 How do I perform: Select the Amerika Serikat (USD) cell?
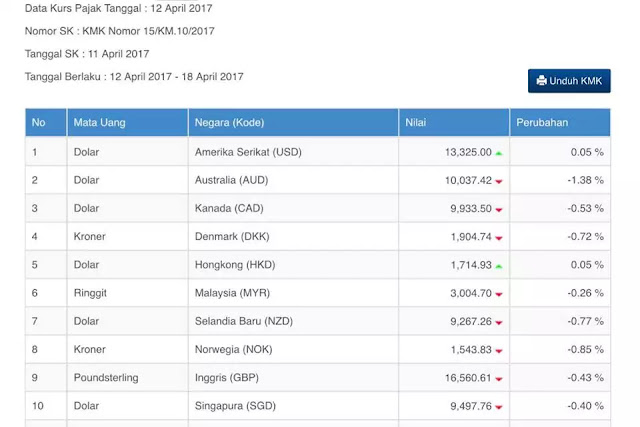click(293, 152)
